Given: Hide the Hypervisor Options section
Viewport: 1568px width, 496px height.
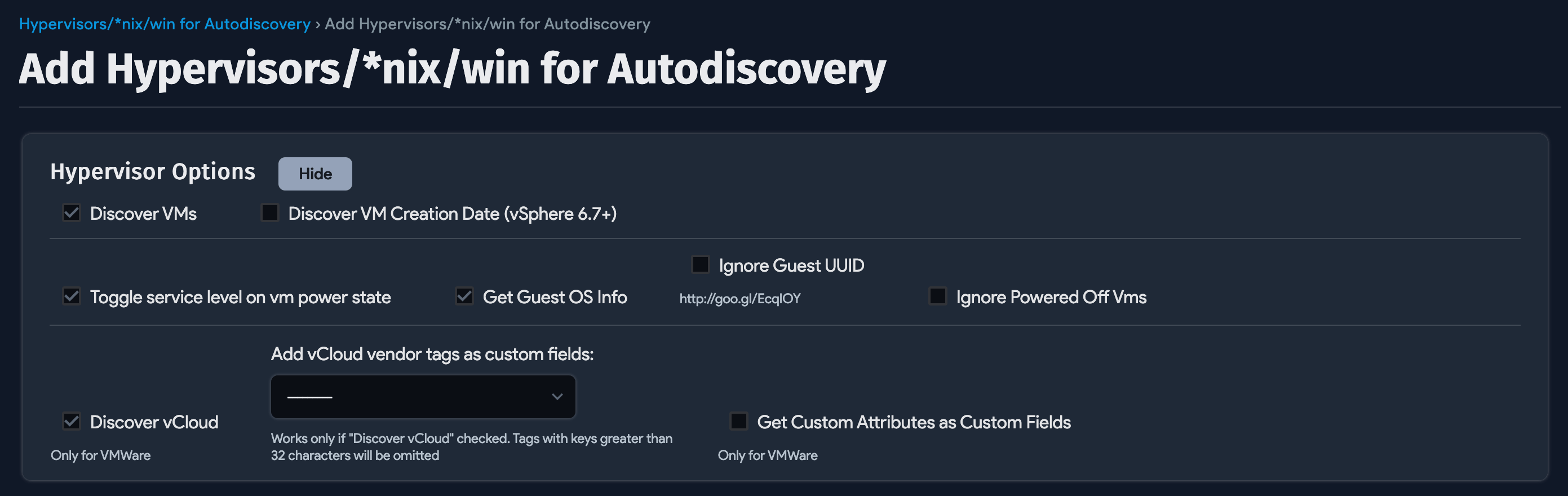Looking at the screenshot, I should coord(315,174).
